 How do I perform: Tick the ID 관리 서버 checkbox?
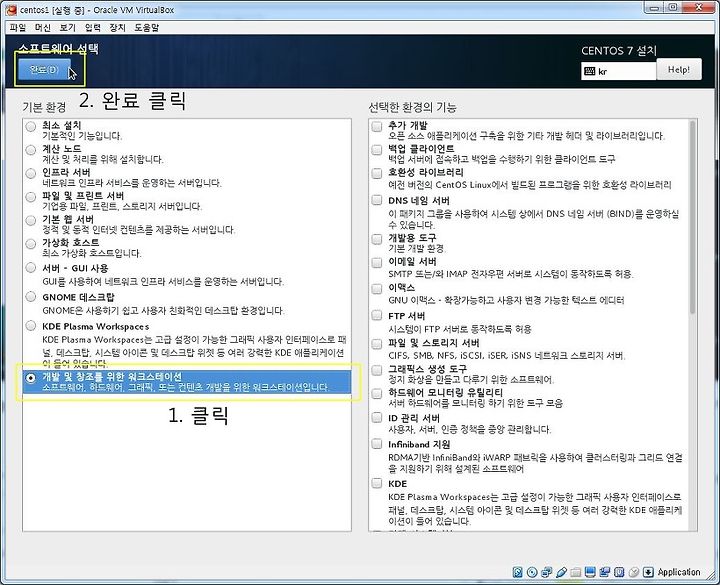coord(377,417)
